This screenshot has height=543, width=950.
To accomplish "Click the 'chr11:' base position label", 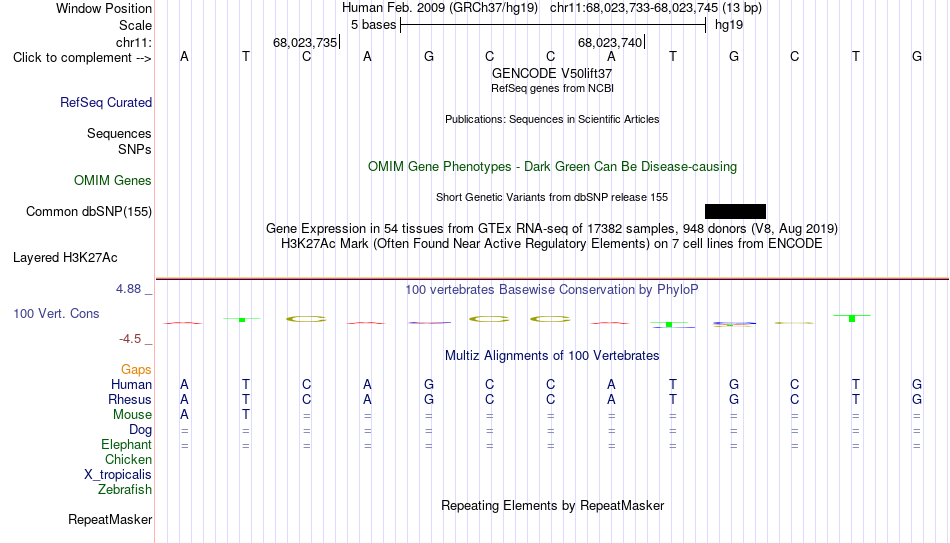I will [x=134, y=42].
